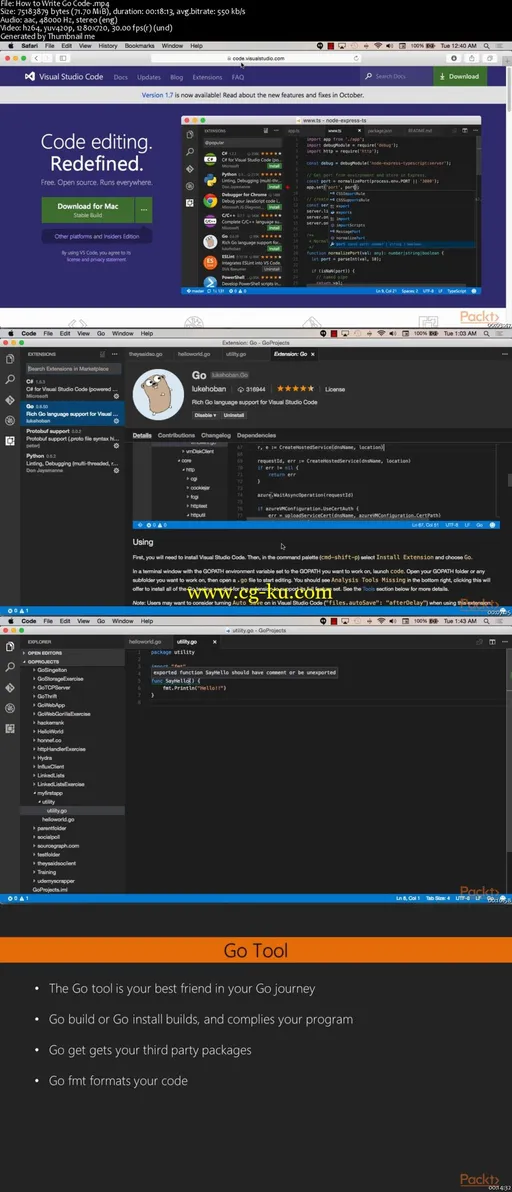The width and height of the screenshot is (512, 1192).
Task: Click Uninstall button for the Go extension
Action: (x=234, y=415)
